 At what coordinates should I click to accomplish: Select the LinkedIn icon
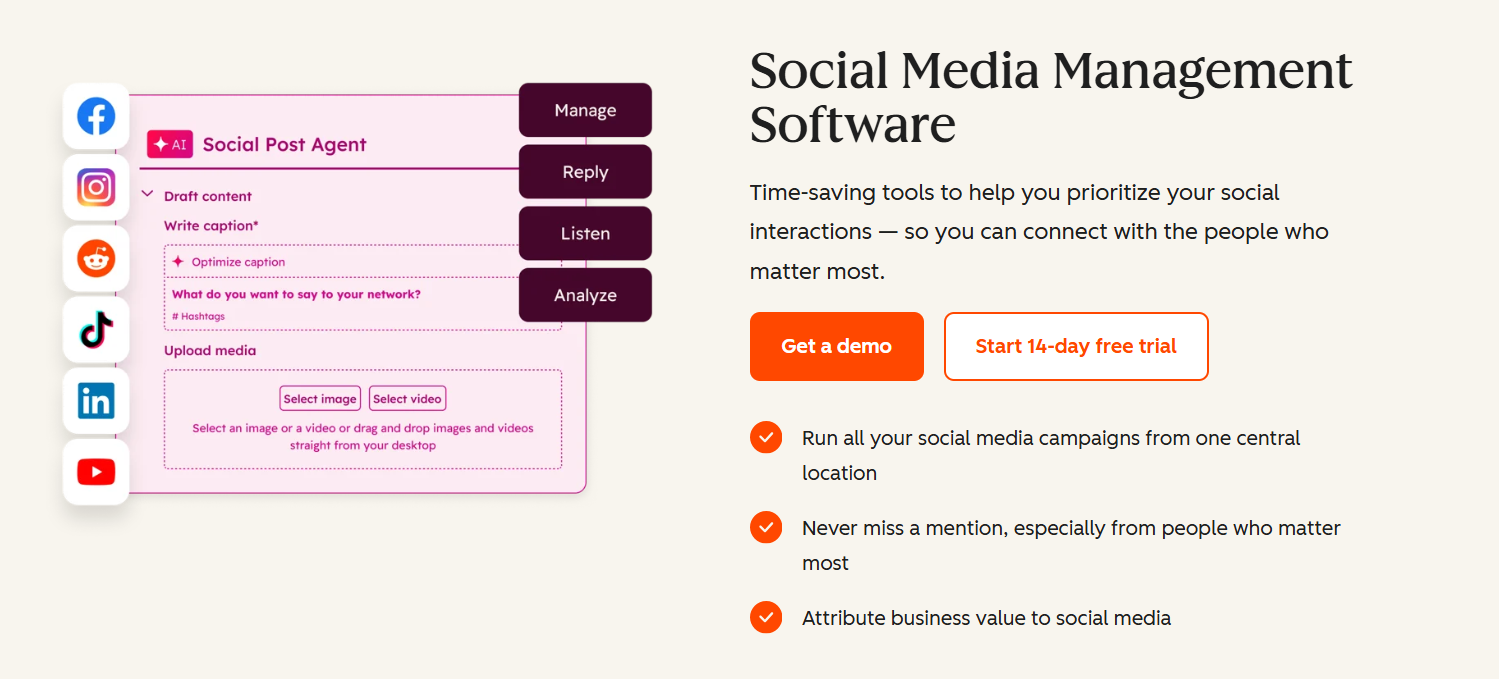95,400
